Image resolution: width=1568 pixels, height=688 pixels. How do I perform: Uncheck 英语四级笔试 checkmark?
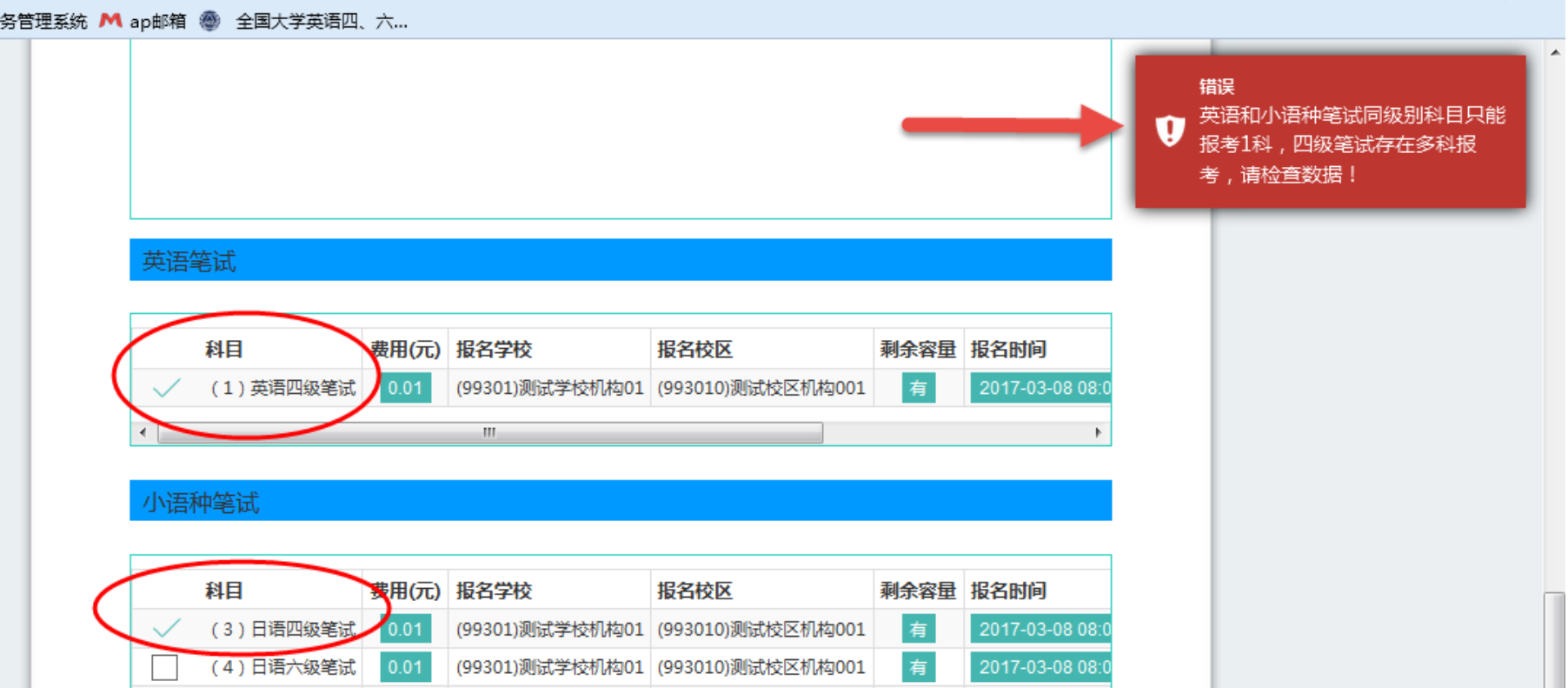click(x=166, y=388)
